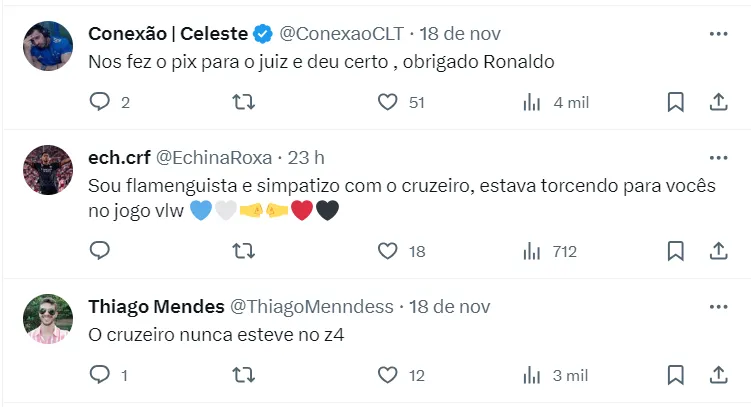Bookmark the Thiago Mendes tweet
The width and height of the screenshot is (751, 407).
click(675, 375)
